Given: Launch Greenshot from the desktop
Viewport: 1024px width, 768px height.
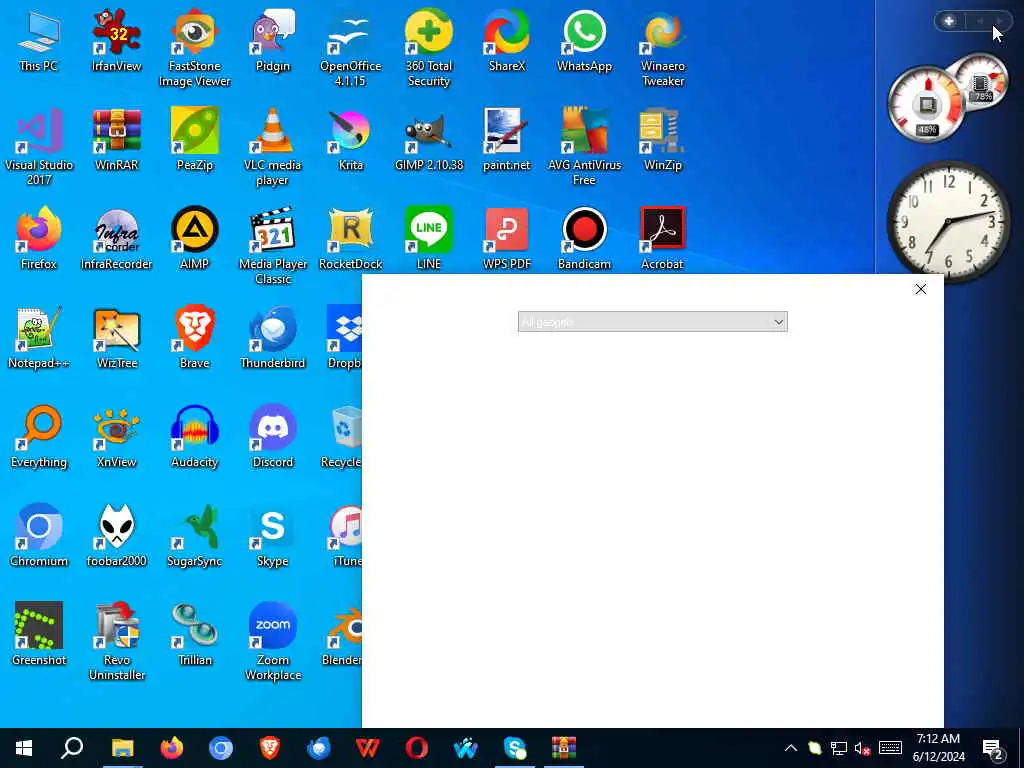Looking at the screenshot, I should [x=39, y=634].
